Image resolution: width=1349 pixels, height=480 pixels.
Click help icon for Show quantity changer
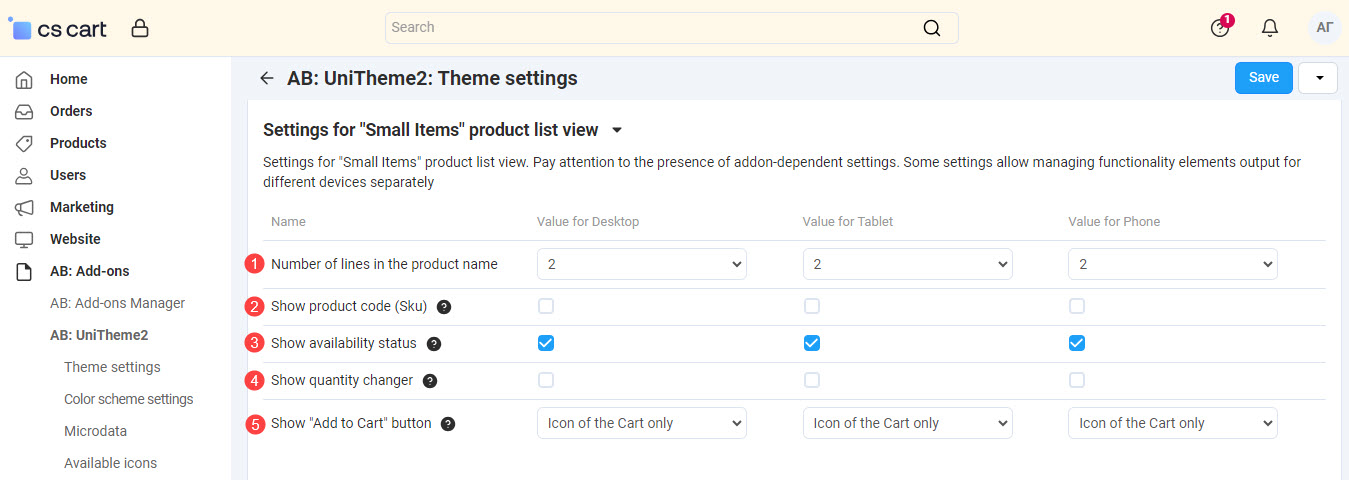click(x=430, y=381)
